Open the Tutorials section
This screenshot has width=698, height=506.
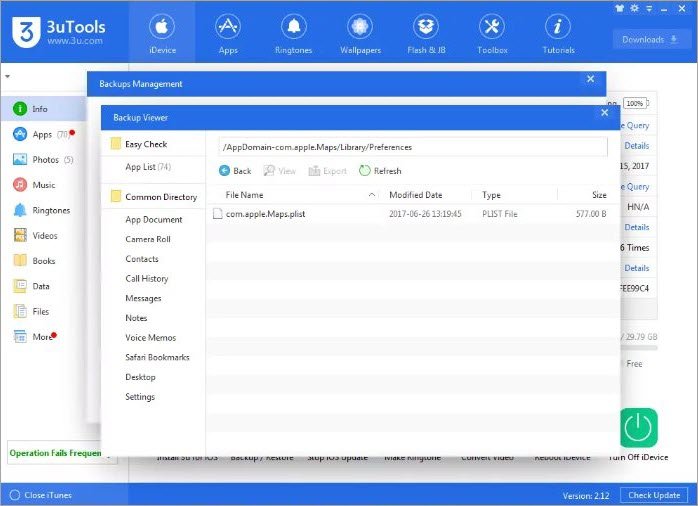coord(558,33)
